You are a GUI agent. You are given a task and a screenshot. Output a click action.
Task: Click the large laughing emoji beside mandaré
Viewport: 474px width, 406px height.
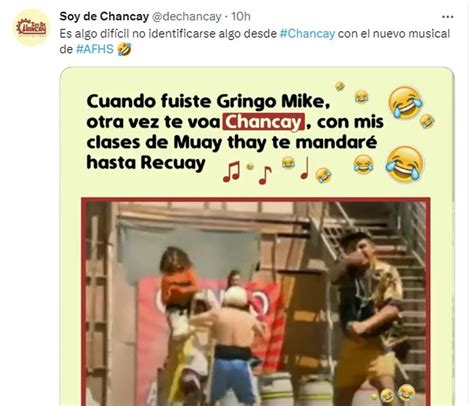tap(404, 164)
